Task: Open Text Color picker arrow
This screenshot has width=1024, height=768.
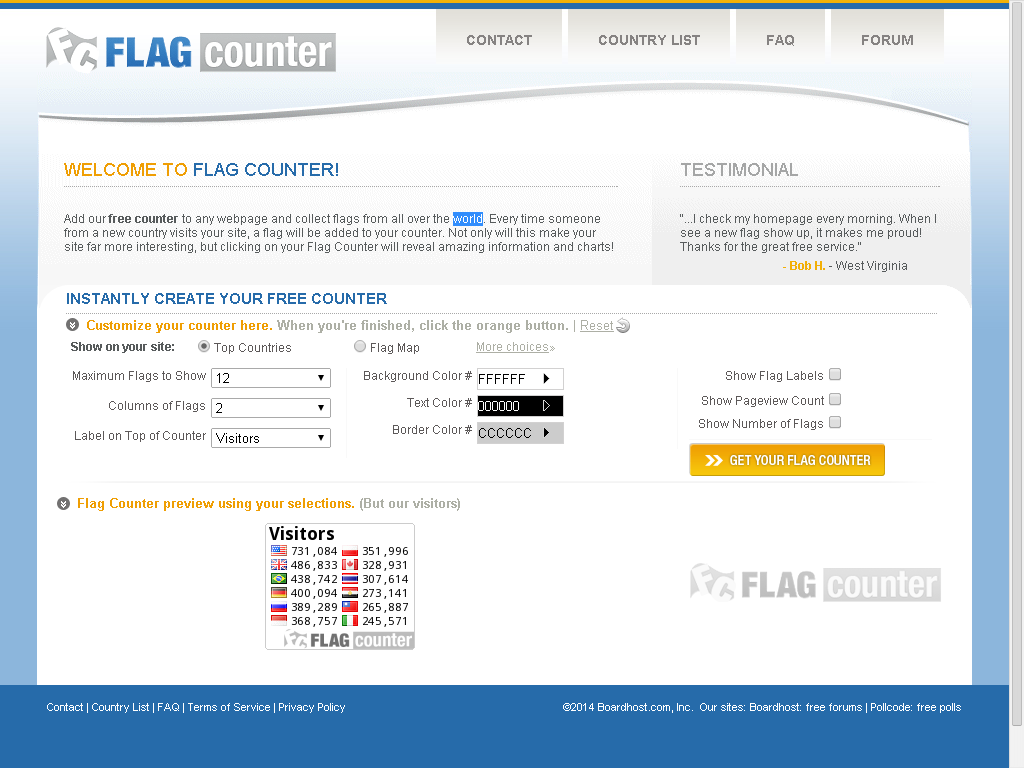Action: [547, 406]
